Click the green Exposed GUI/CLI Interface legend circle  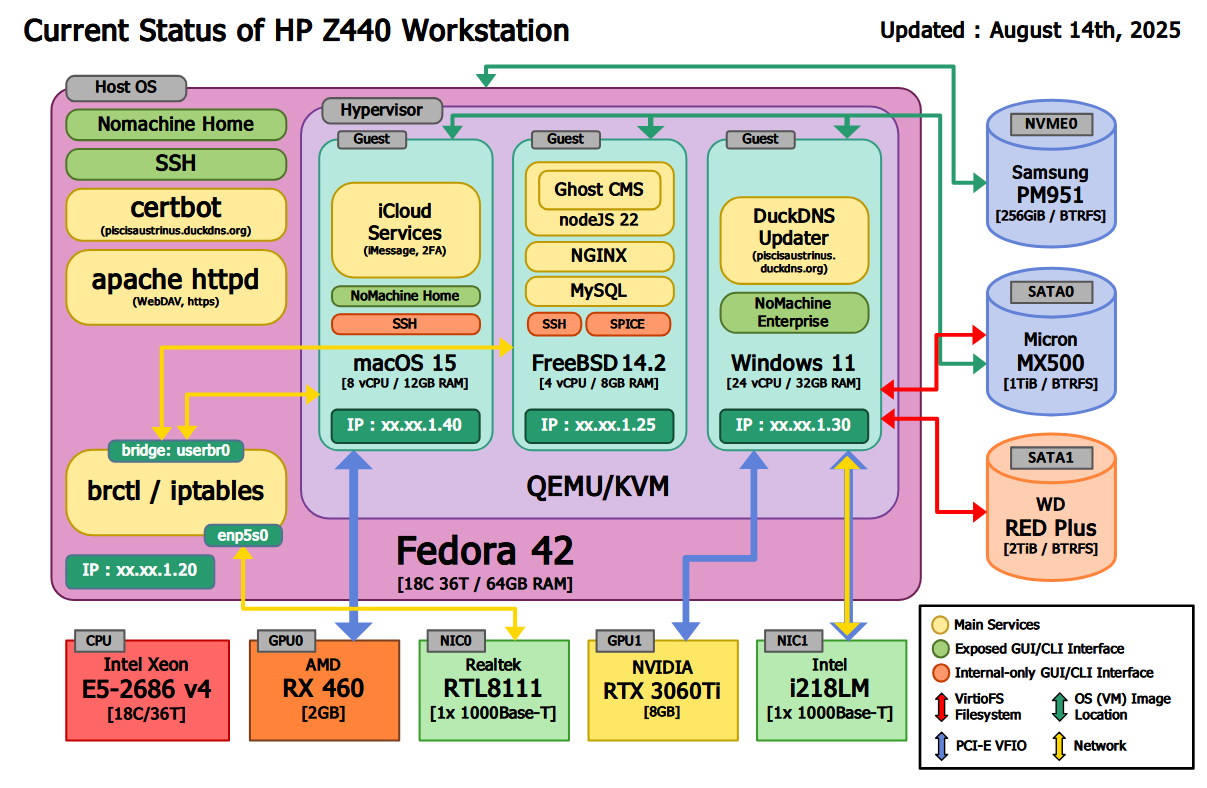(x=940, y=649)
